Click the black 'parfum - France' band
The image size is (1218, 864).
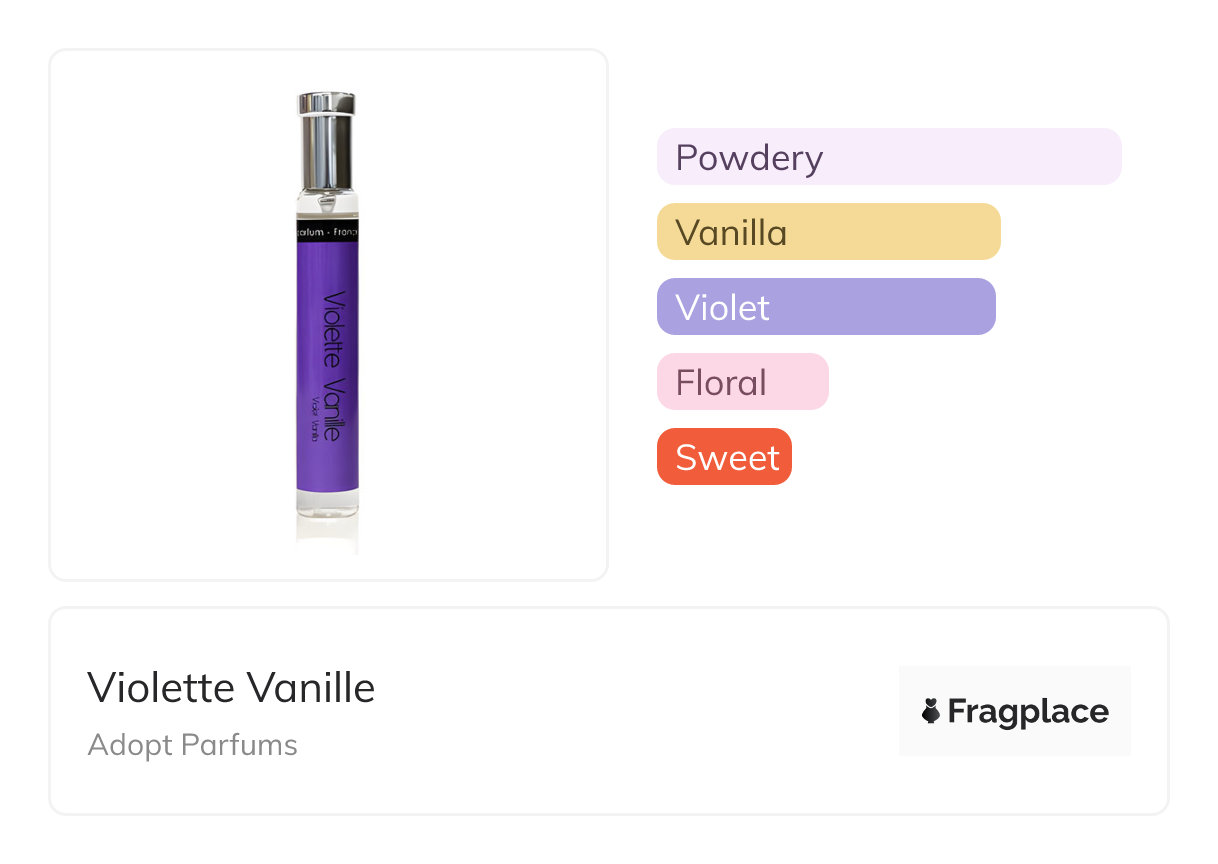point(327,232)
